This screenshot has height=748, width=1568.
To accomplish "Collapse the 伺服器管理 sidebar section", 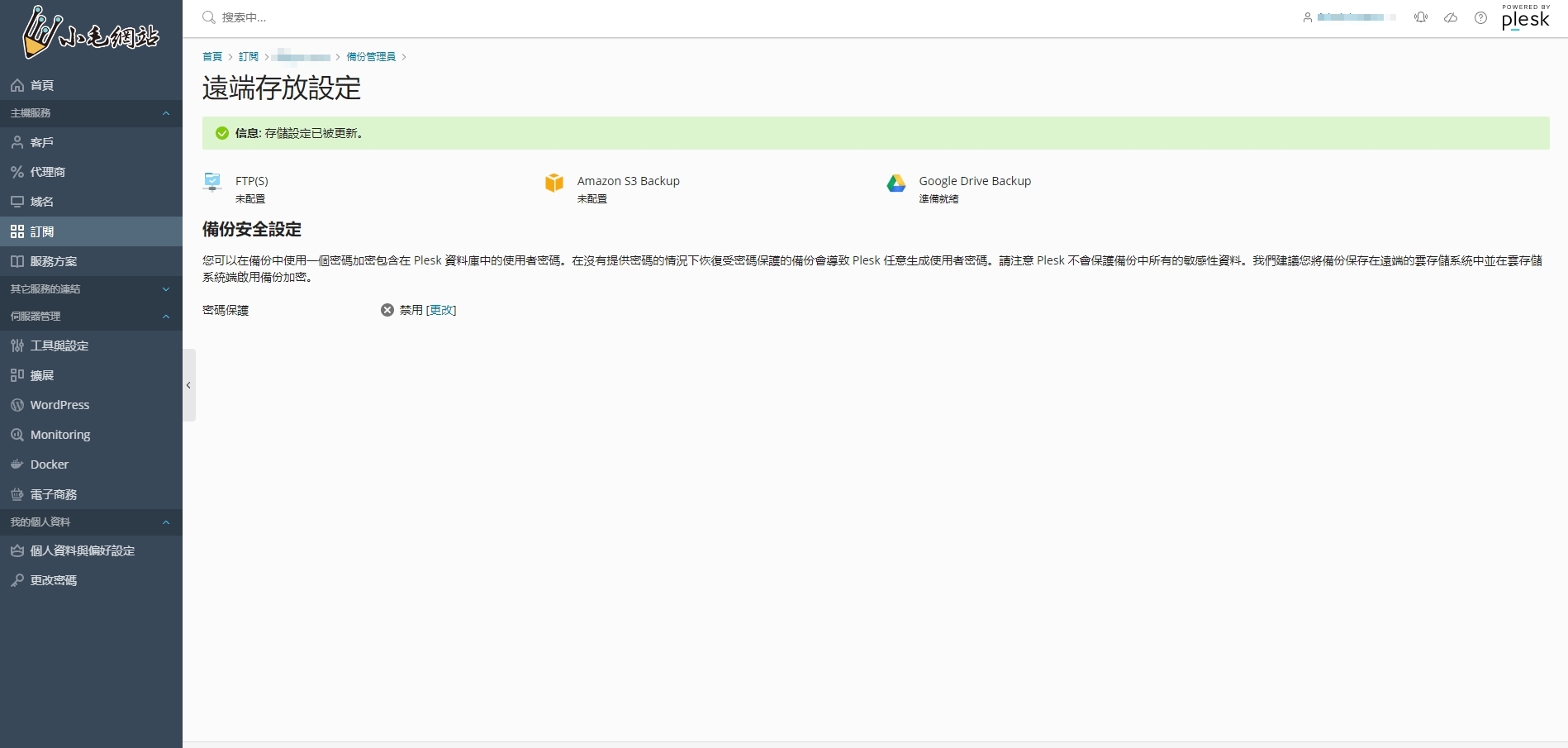I will (x=166, y=317).
